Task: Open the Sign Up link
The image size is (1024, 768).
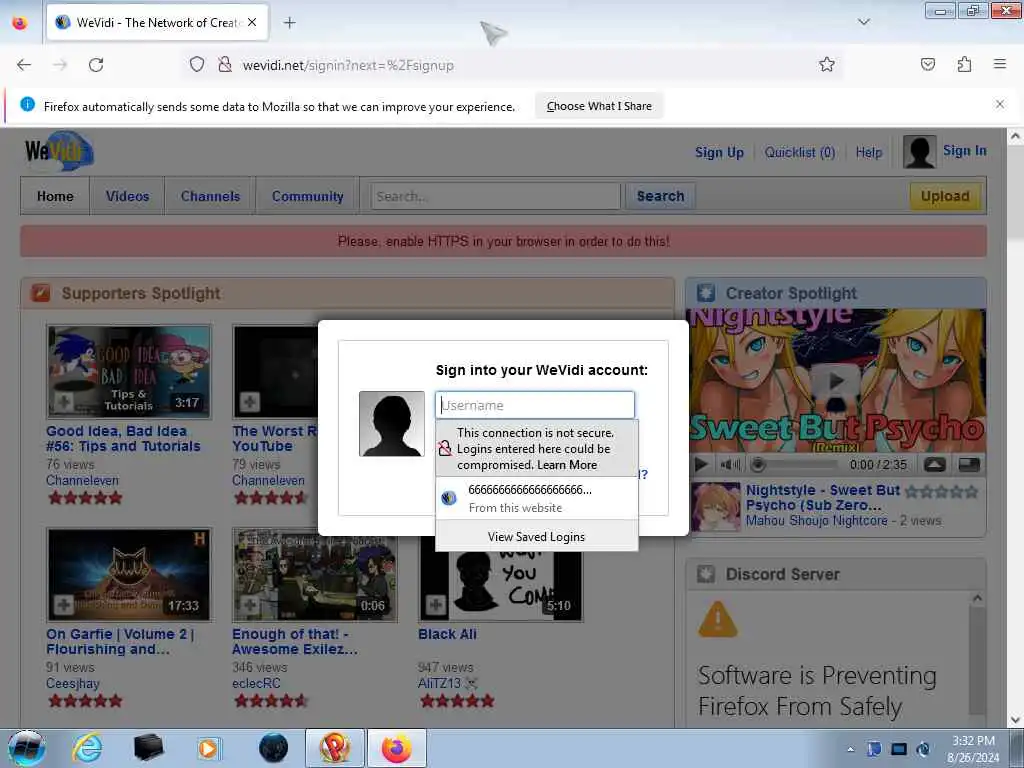Action: (719, 152)
